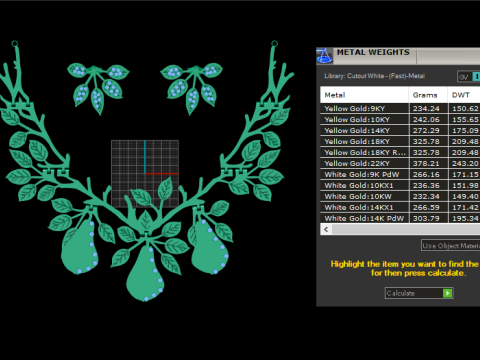The image size is (480, 360).
Task: Click the 234.24 grams value
Action: tap(426, 108)
